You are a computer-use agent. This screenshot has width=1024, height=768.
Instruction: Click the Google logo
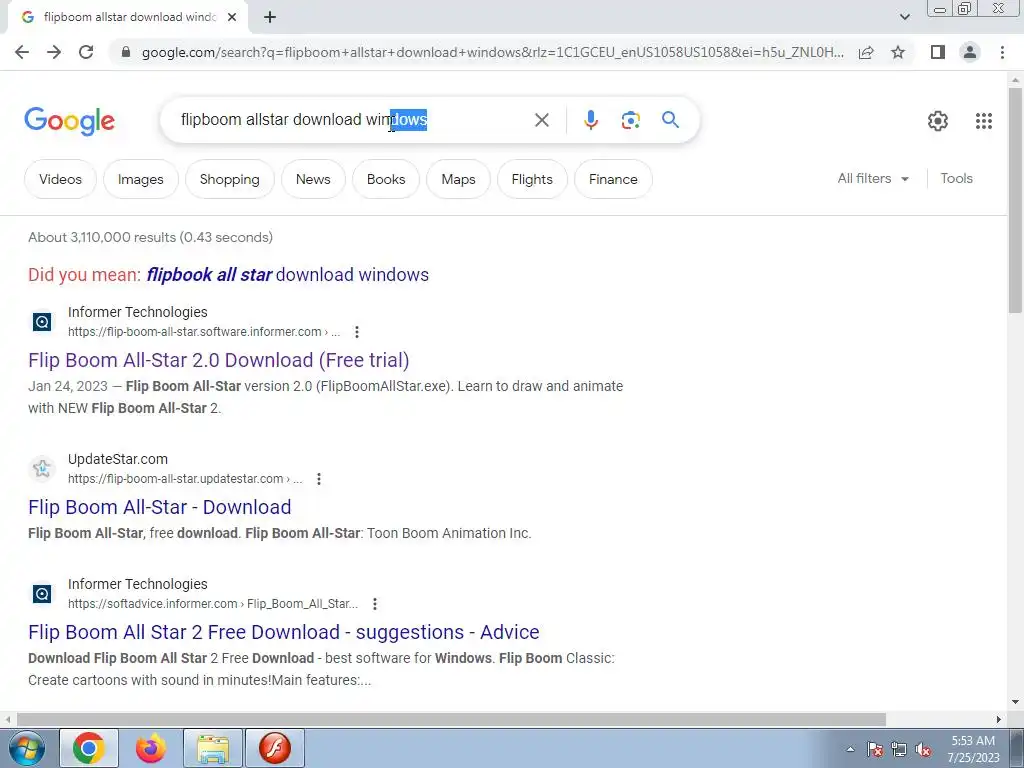[69, 121]
